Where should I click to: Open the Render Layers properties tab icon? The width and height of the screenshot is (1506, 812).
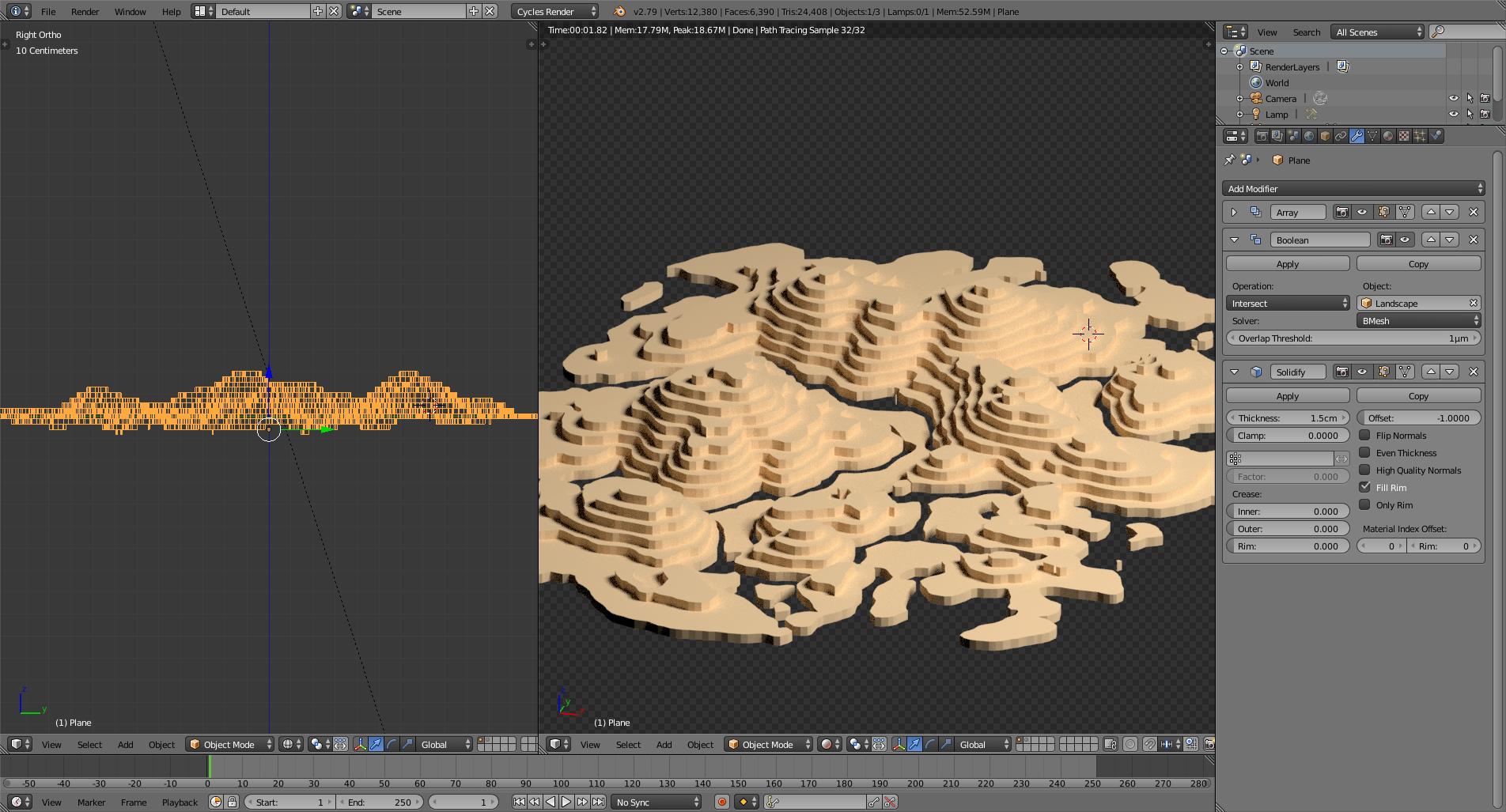(x=1277, y=136)
